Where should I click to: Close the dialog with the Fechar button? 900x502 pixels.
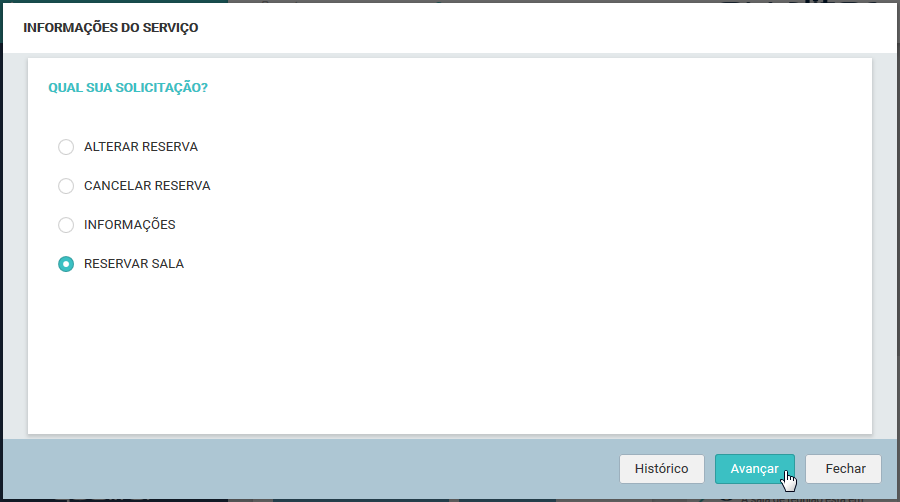click(843, 469)
